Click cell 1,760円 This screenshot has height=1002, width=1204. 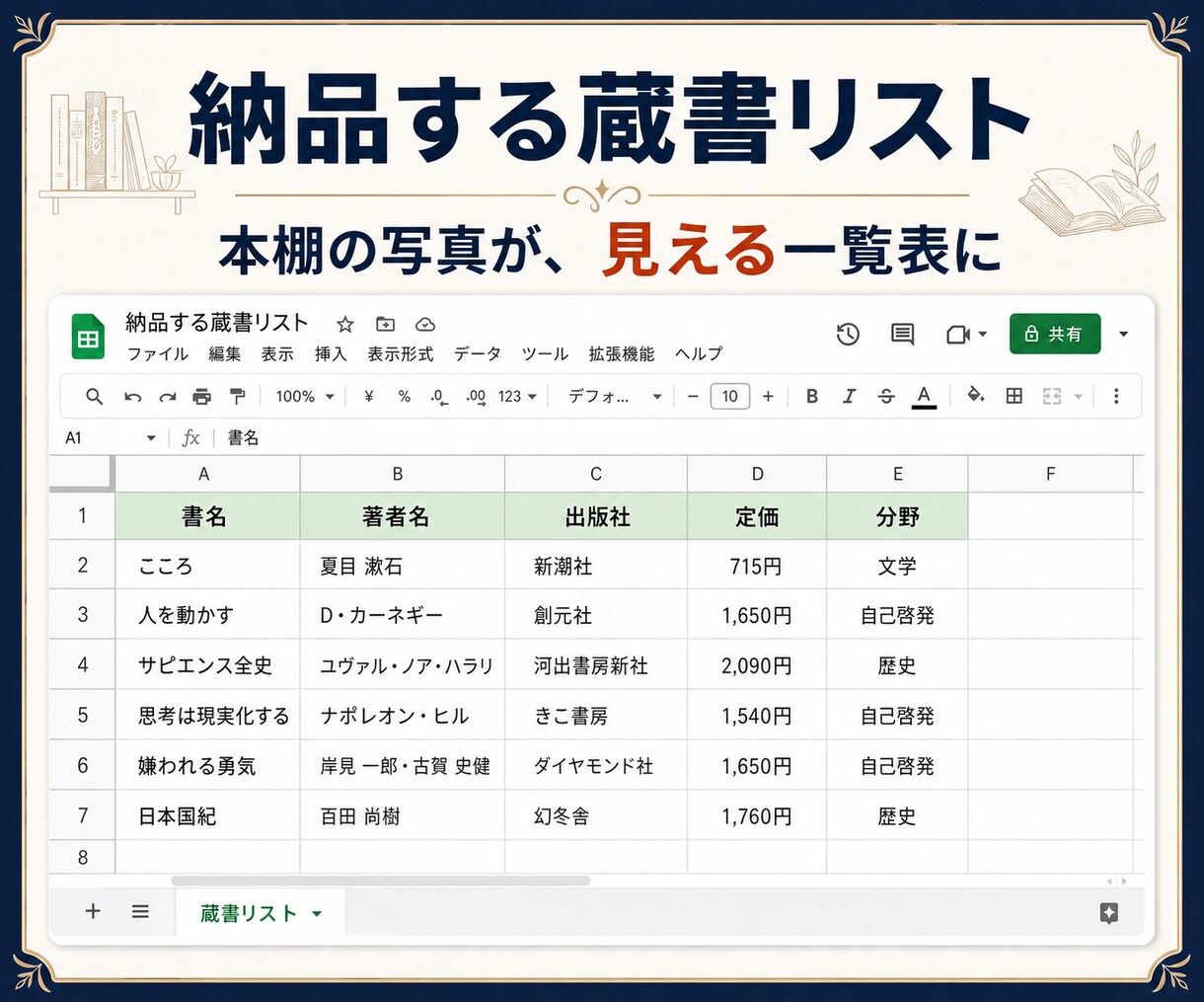[x=757, y=815]
